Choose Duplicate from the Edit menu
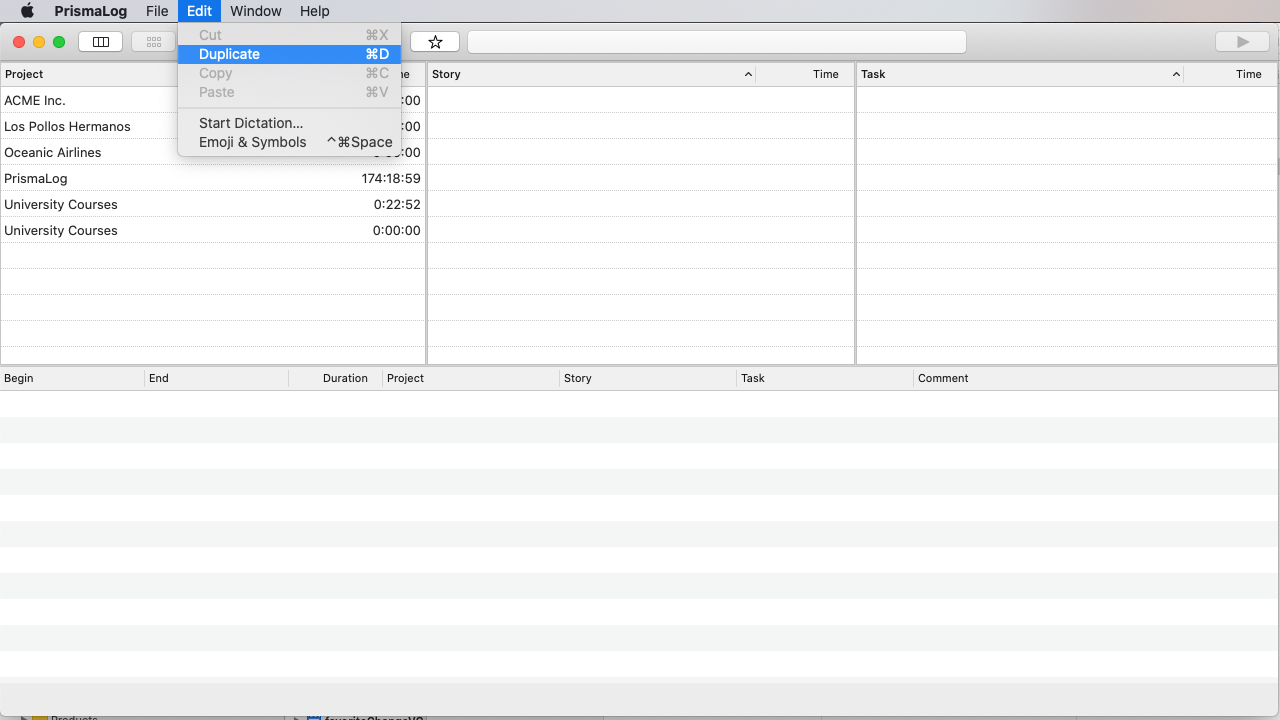Image resolution: width=1280 pixels, height=720 pixels. click(290, 54)
